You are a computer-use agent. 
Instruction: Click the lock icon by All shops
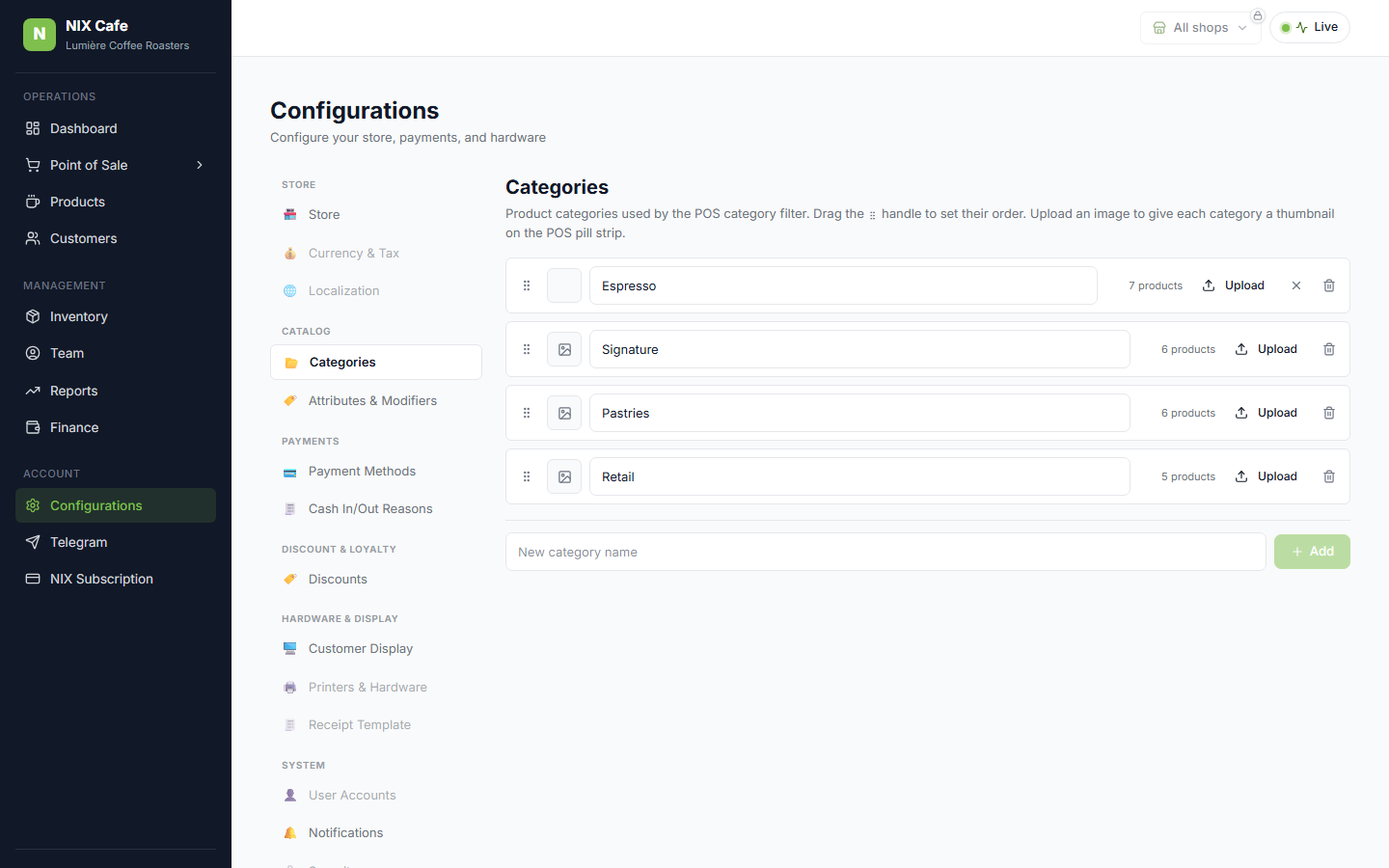(x=1258, y=15)
